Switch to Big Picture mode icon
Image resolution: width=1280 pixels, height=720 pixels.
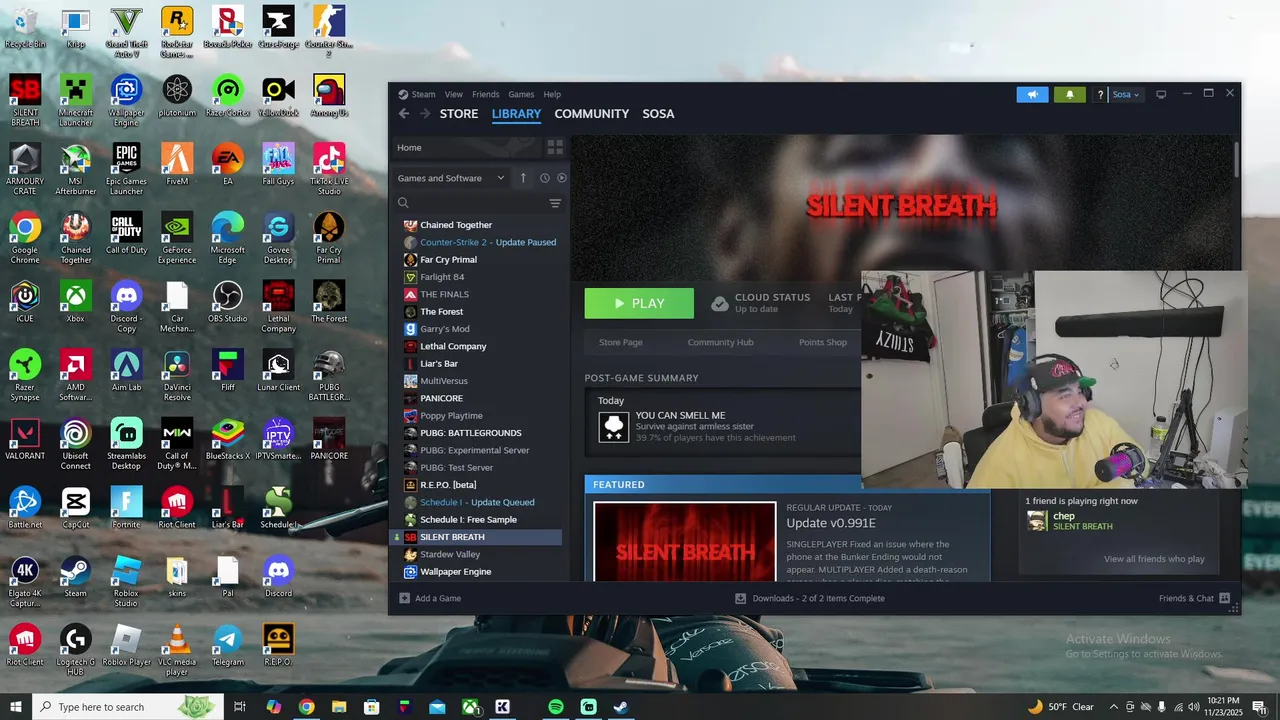pyautogui.click(x=1161, y=95)
